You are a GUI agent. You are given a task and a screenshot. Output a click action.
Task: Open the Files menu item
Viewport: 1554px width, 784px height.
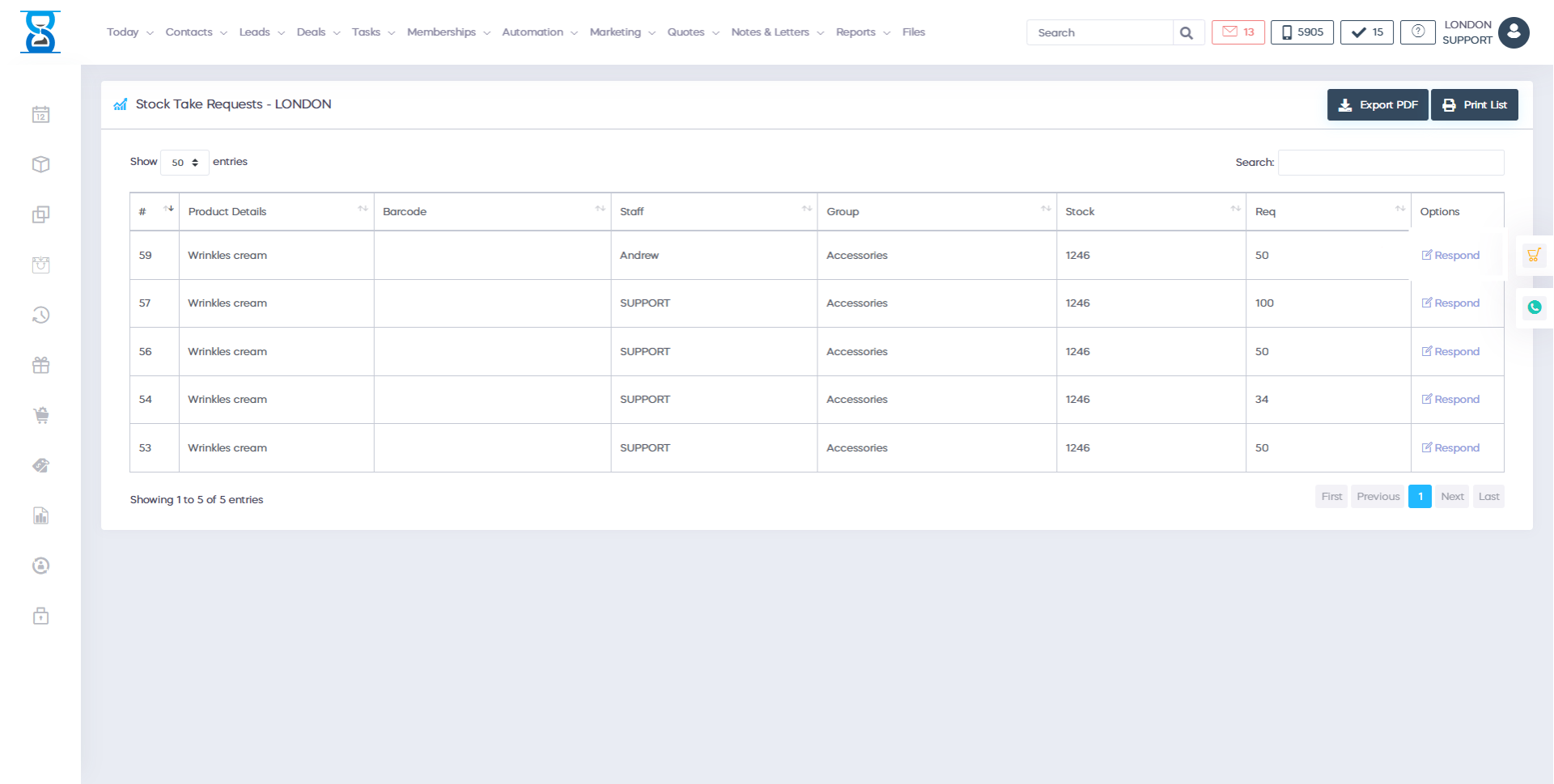[913, 32]
